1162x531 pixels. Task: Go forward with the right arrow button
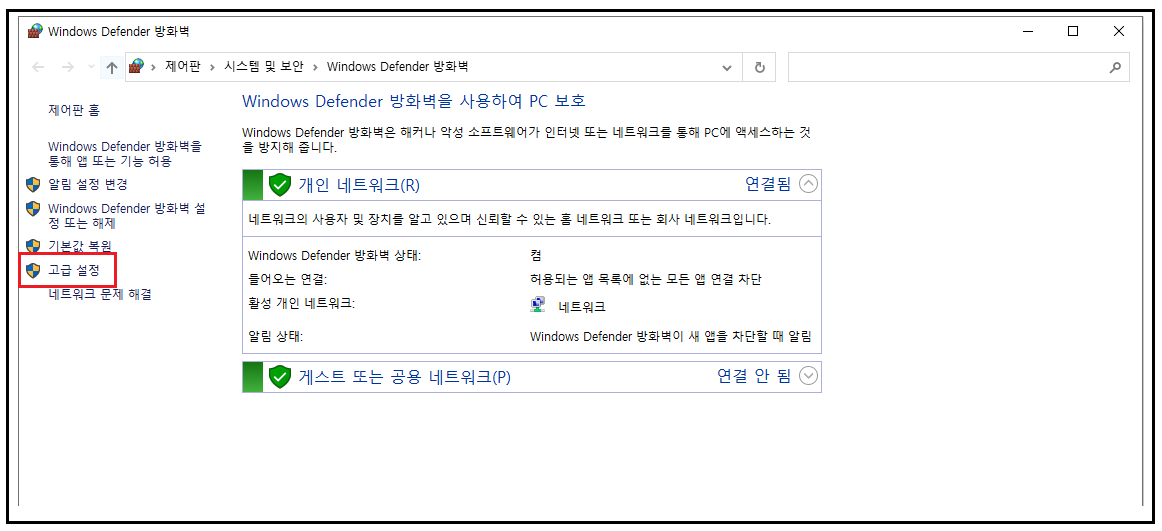pyautogui.click(x=67, y=67)
